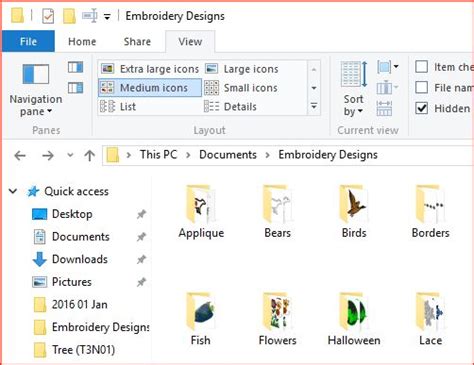Click the Properties checkmark quick access icon
Screen dimensions: 474x365
pos(48,16)
